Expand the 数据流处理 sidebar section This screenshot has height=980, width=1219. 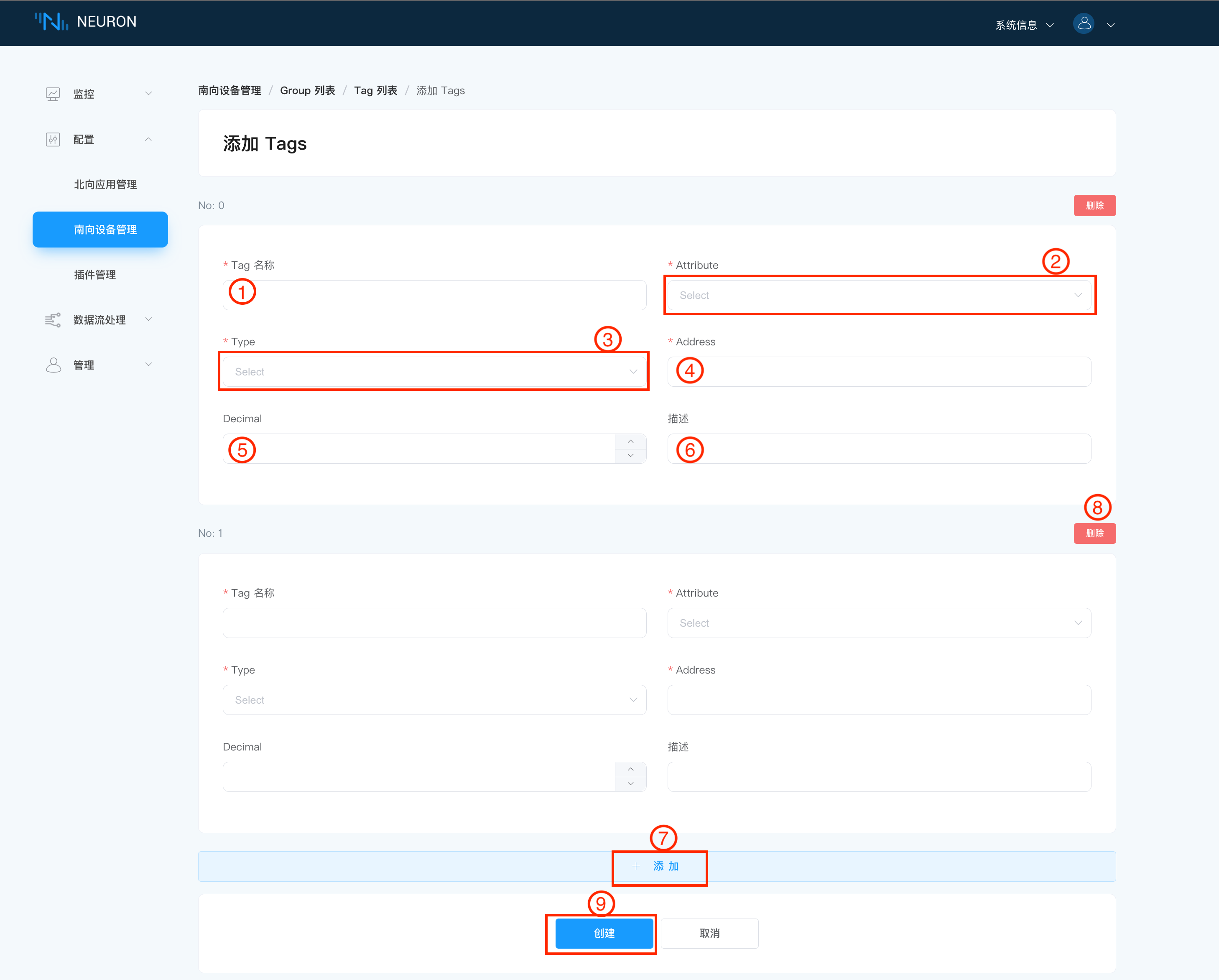point(100,320)
